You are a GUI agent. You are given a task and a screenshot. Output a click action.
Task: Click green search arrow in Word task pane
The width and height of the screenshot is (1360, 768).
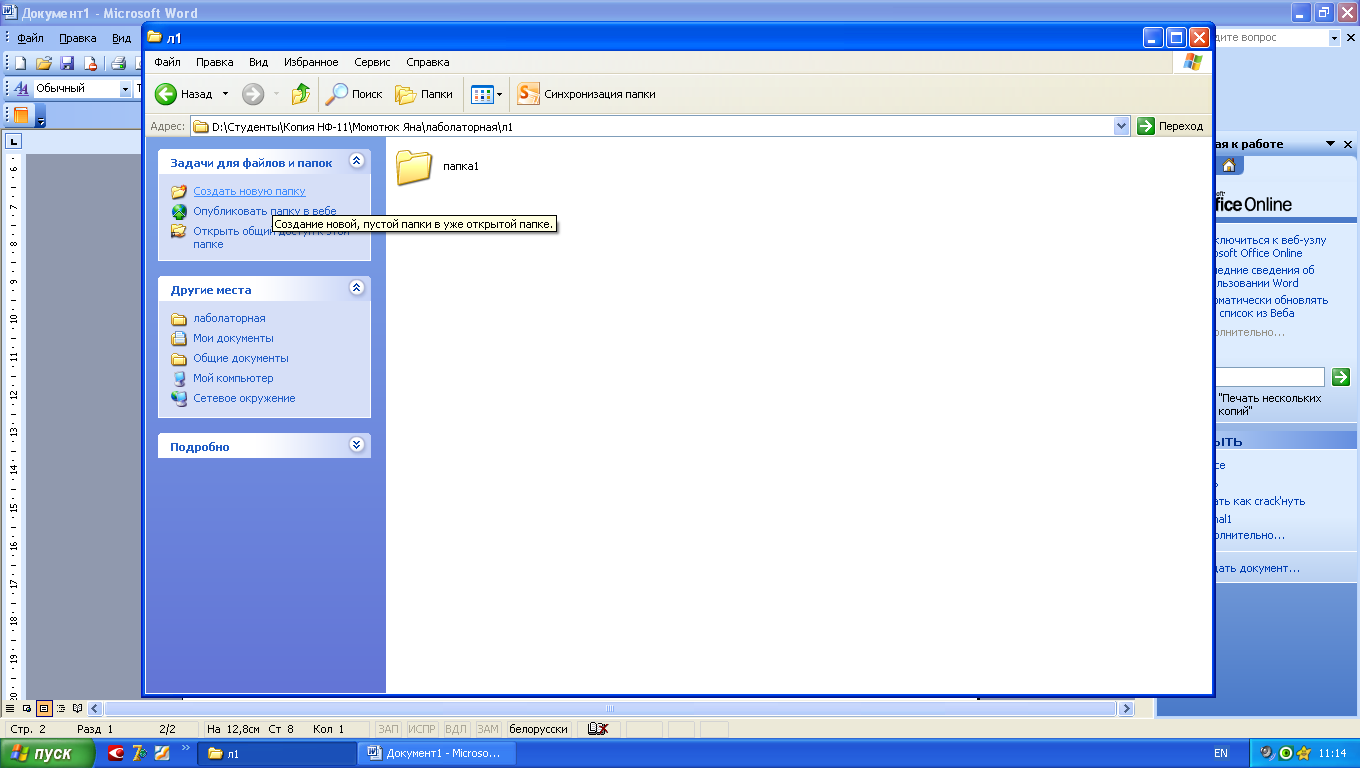pyautogui.click(x=1341, y=377)
